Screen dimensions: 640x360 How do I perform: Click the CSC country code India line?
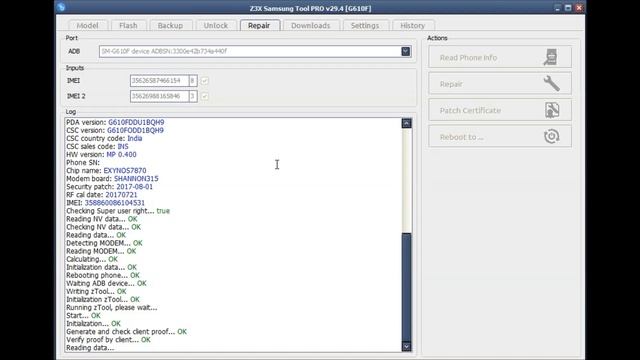point(104,138)
